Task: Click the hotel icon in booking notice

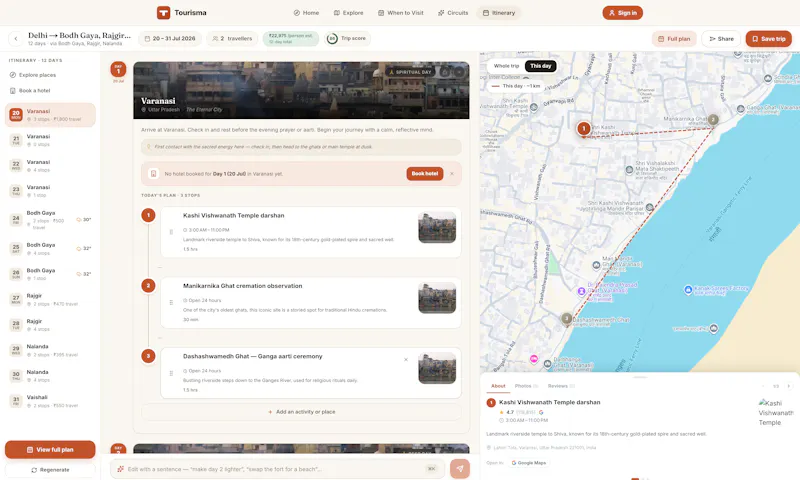Action: coord(153,173)
